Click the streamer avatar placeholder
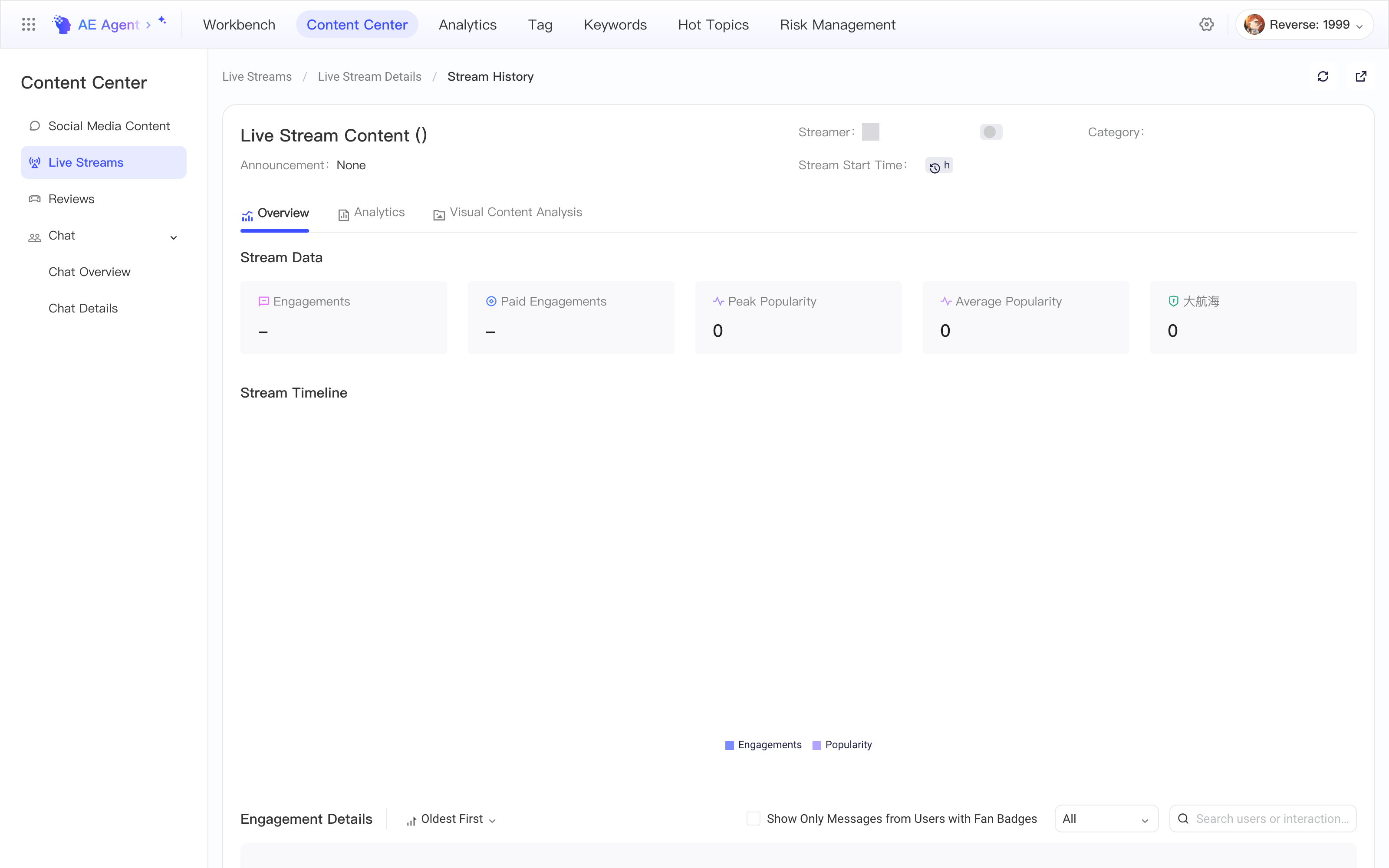The image size is (1389, 868). click(870, 132)
